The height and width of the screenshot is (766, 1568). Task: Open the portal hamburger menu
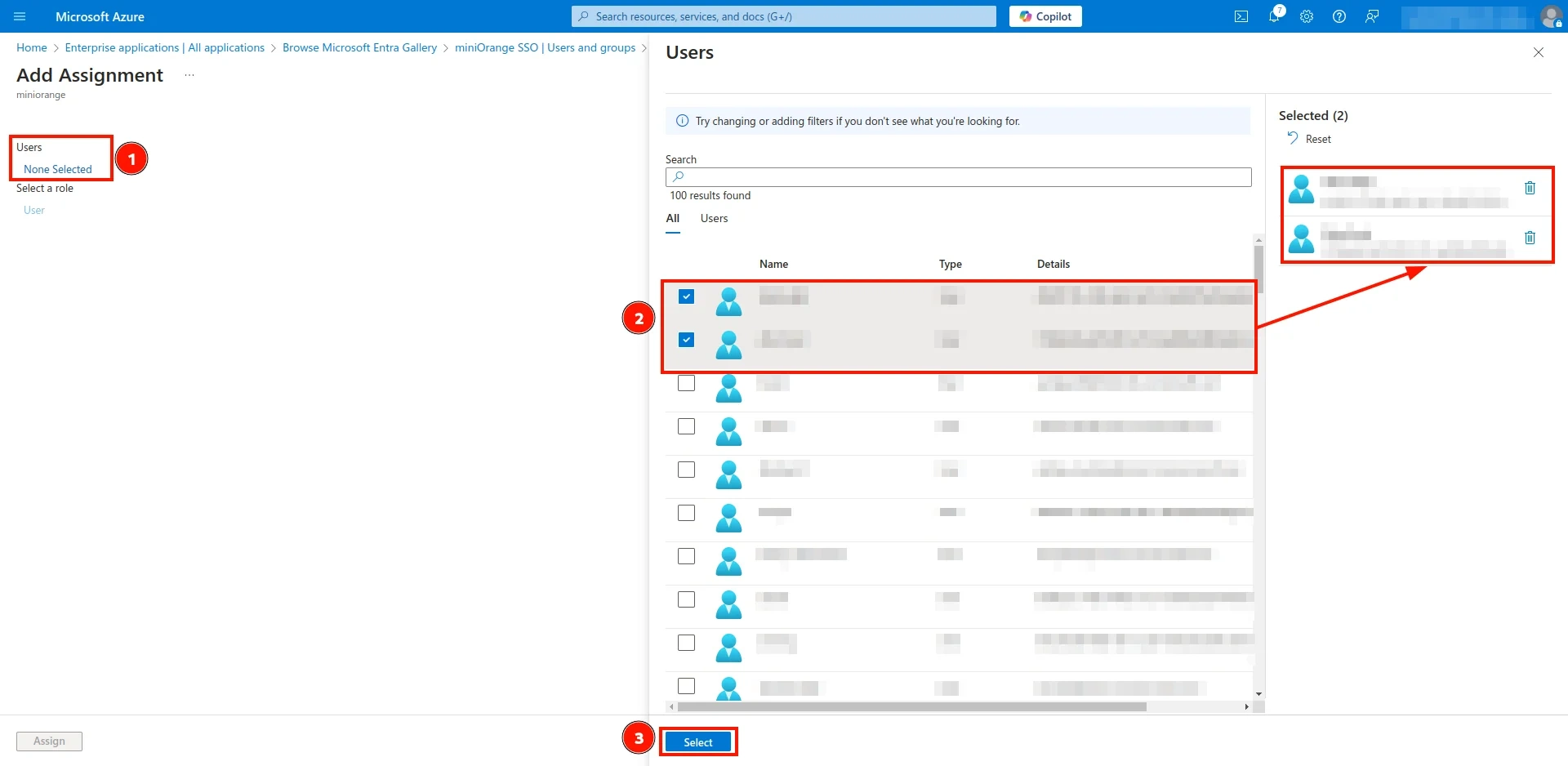[20, 16]
